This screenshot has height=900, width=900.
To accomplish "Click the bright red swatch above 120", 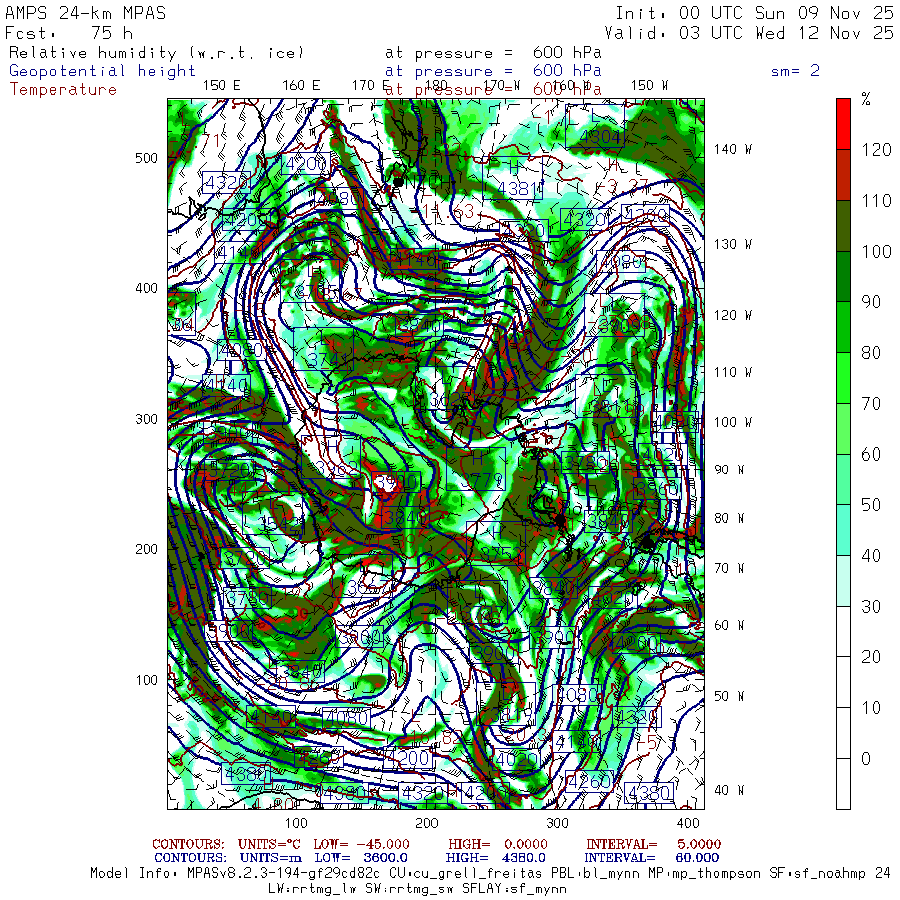I will click(x=844, y=124).
